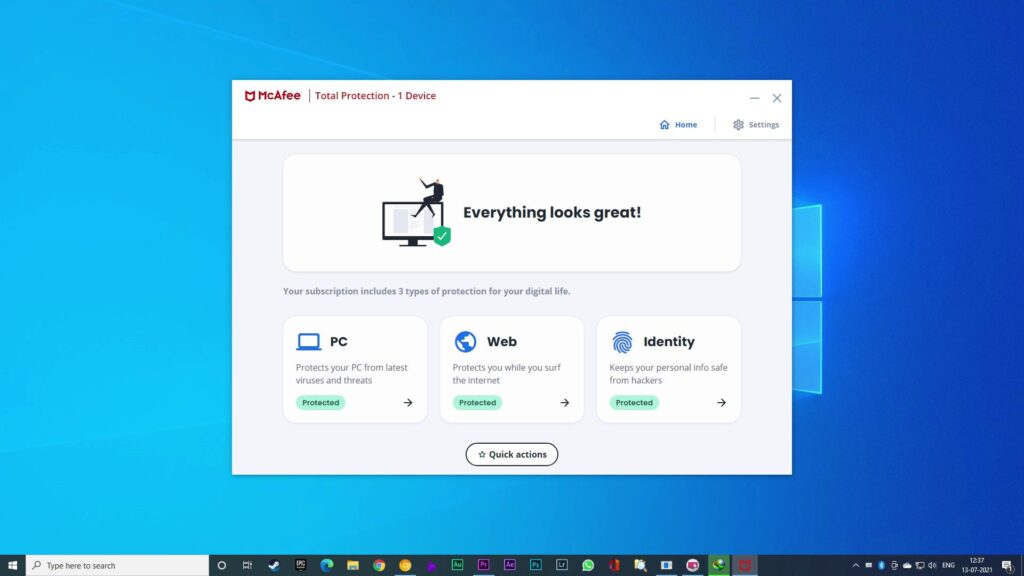The width and height of the screenshot is (1024, 576).
Task: Open the Action Center notifications
Action: coord(1008,566)
